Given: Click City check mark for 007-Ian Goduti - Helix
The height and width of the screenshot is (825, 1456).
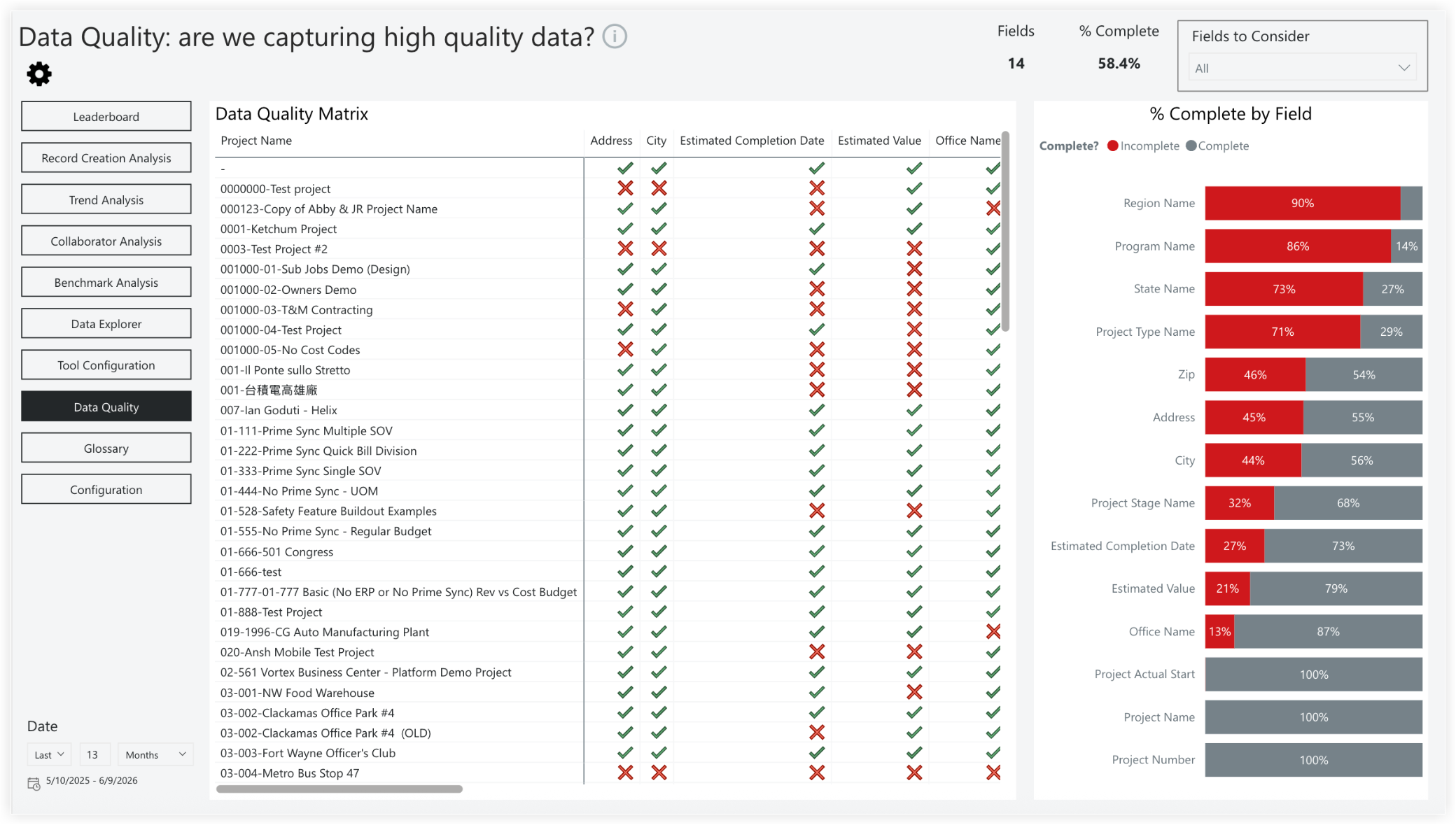Looking at the screenshot, I should (x=659, y=410).
